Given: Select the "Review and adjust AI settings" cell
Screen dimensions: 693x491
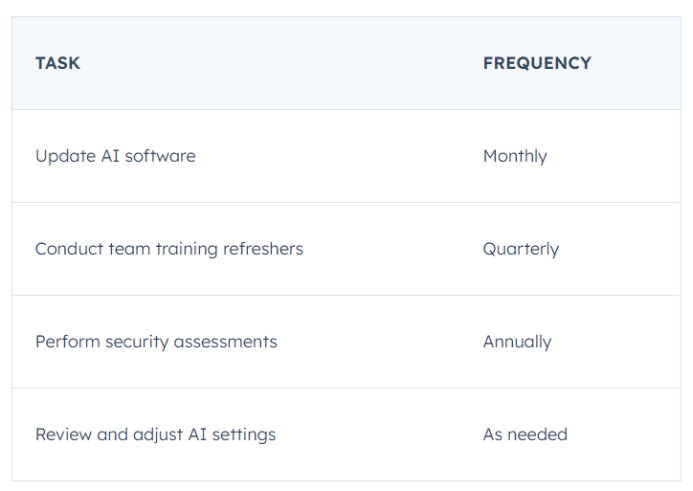Looking at the screenshot, I should [x=155, y=435].
